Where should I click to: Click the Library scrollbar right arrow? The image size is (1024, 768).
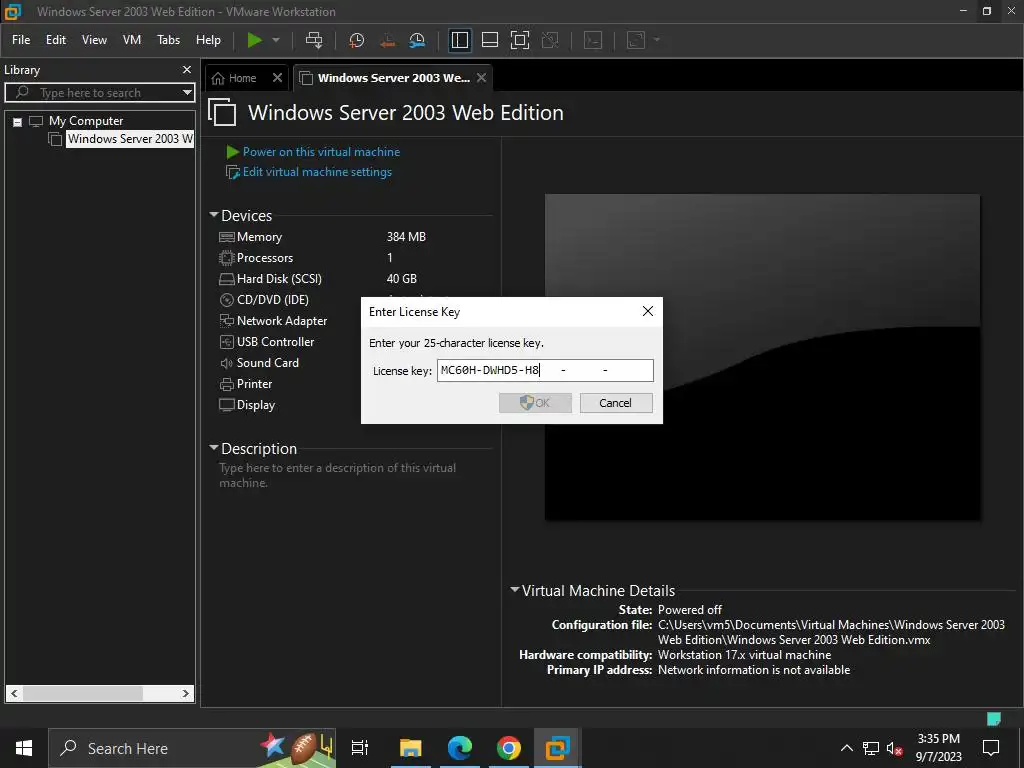point(185,694)
